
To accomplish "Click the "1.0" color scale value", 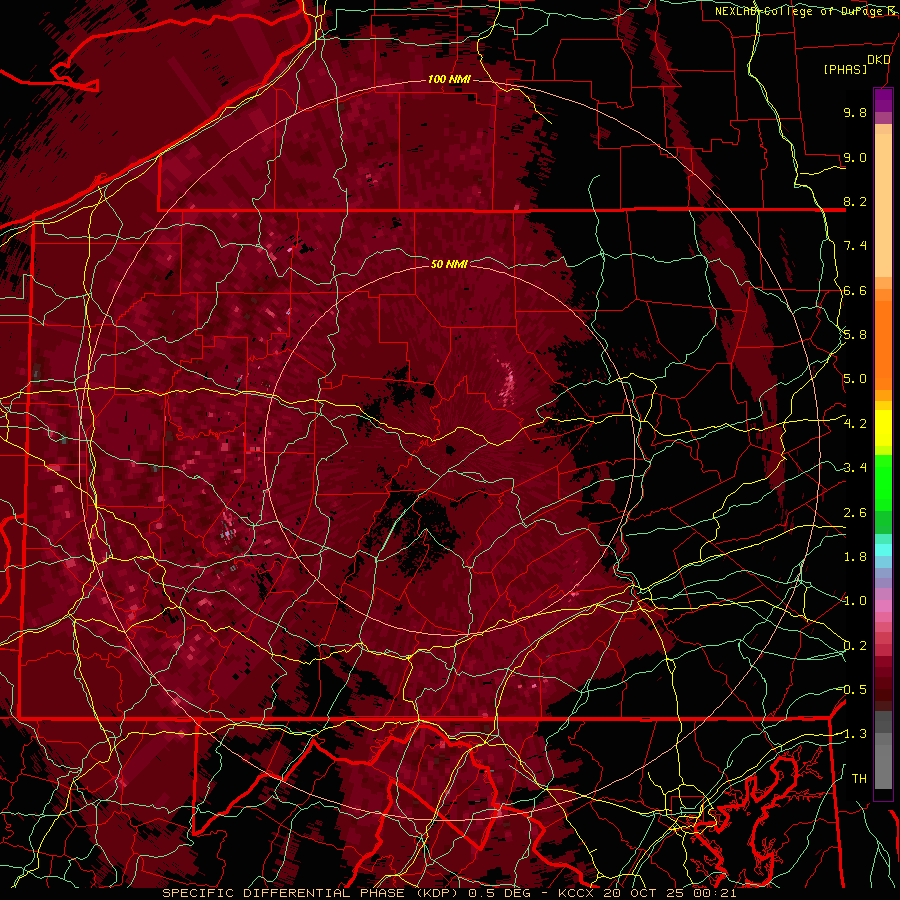I will click(x=855, y=601).
